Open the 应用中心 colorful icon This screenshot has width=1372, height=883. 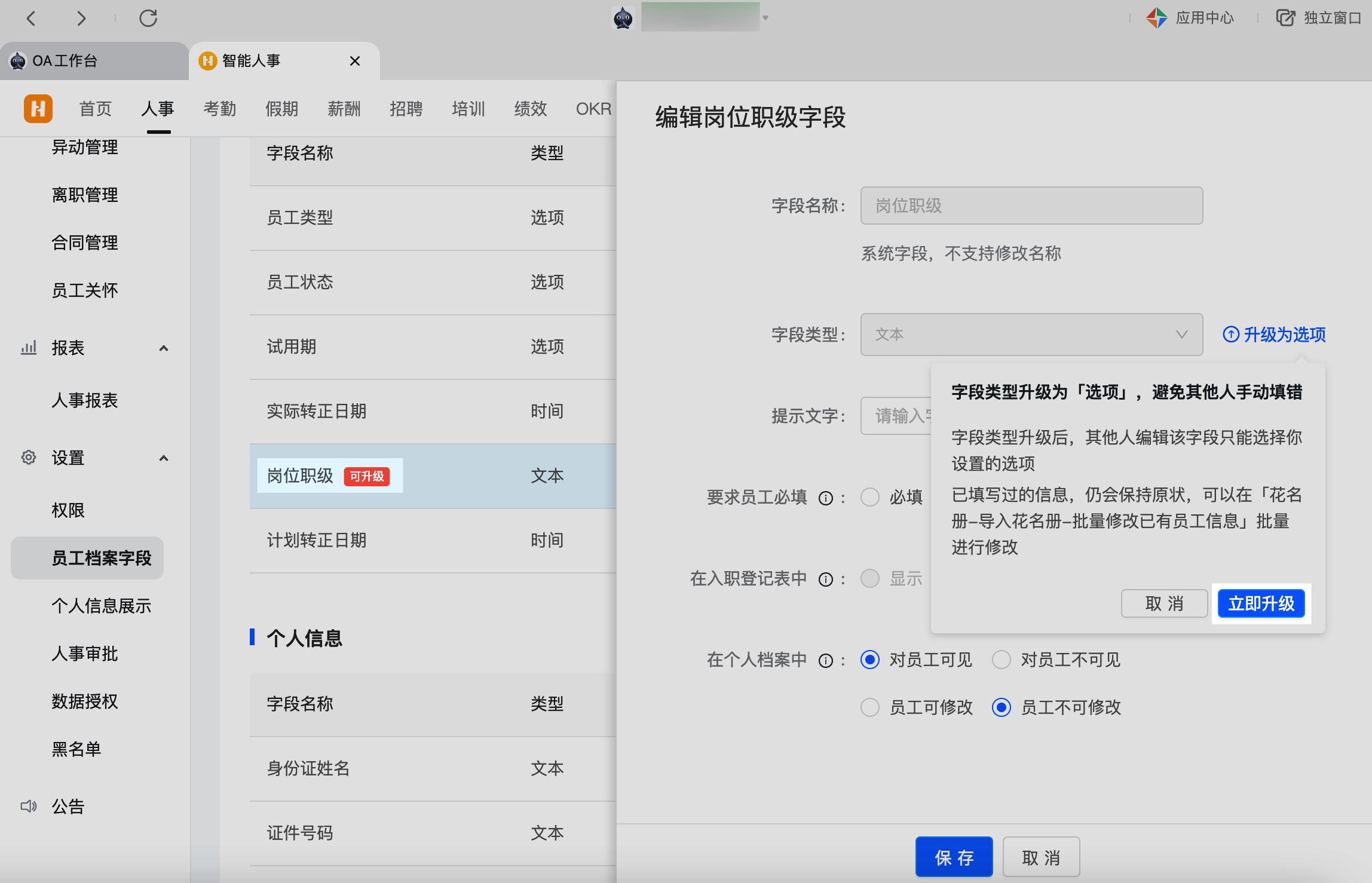pos(1156,18)
